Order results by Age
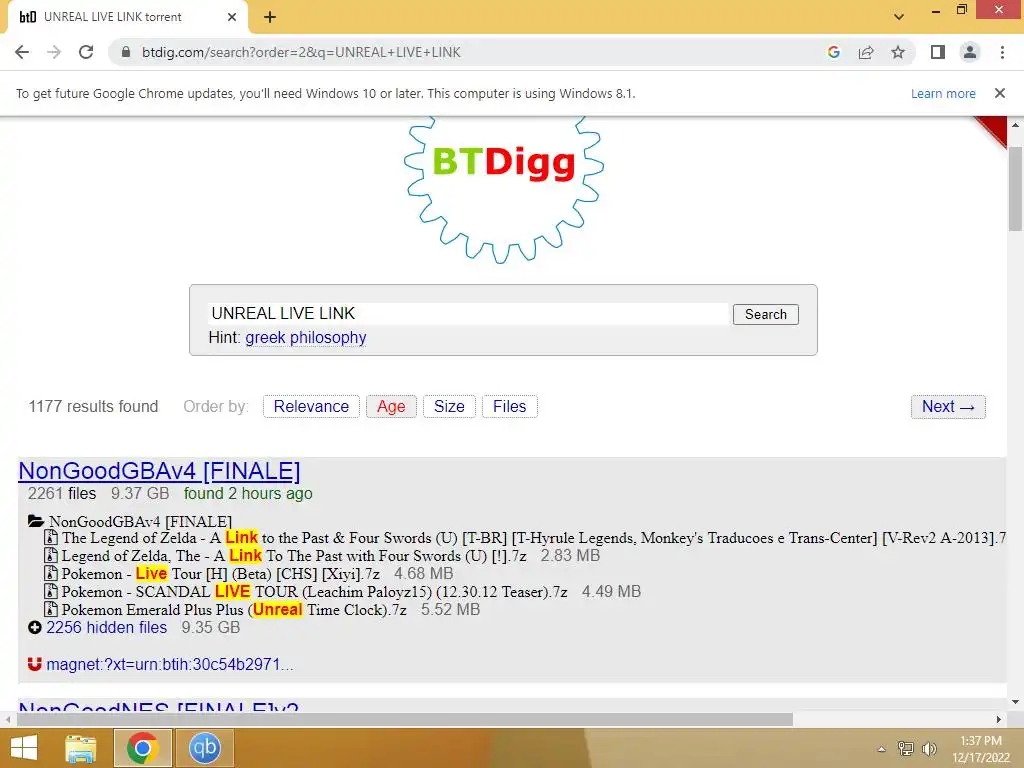Screen dimensions: 1024x768 click(x=391, y=406)
